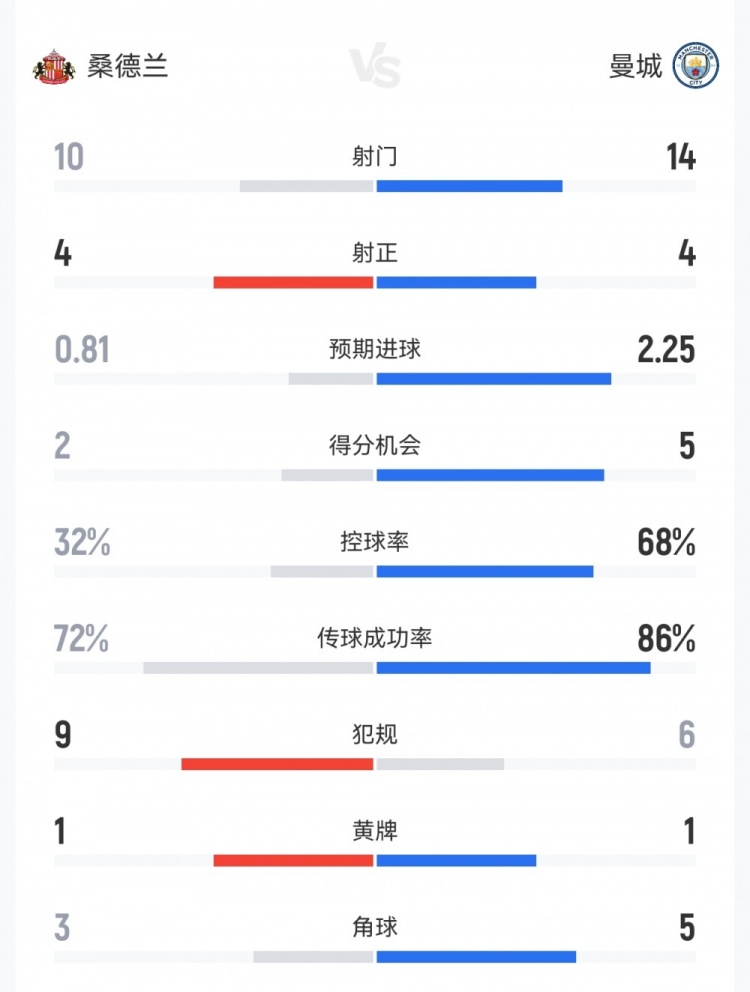This screenshot has height=992, width=750.
Task: Open the 桑德兰 team name link
Action: 128,66
